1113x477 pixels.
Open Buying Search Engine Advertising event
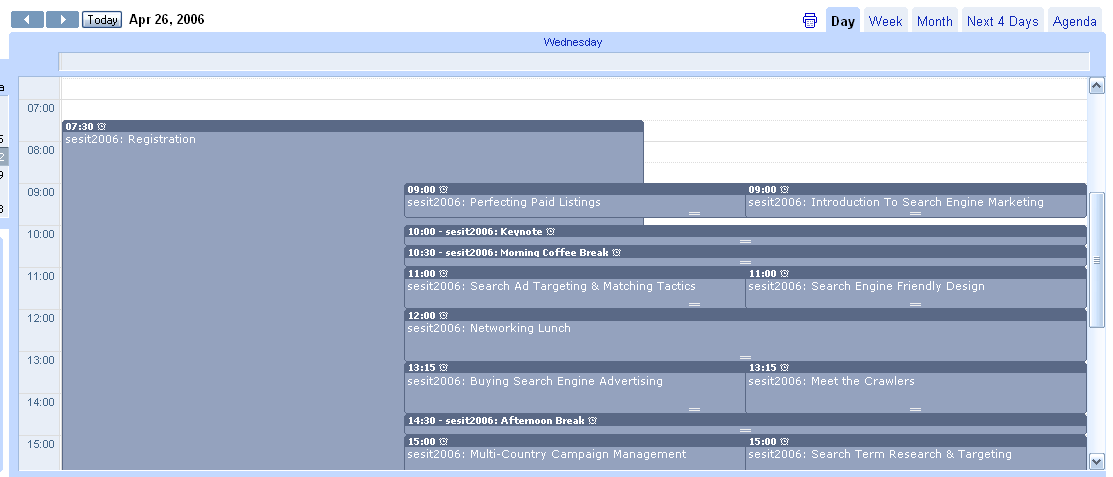(535, 381)
